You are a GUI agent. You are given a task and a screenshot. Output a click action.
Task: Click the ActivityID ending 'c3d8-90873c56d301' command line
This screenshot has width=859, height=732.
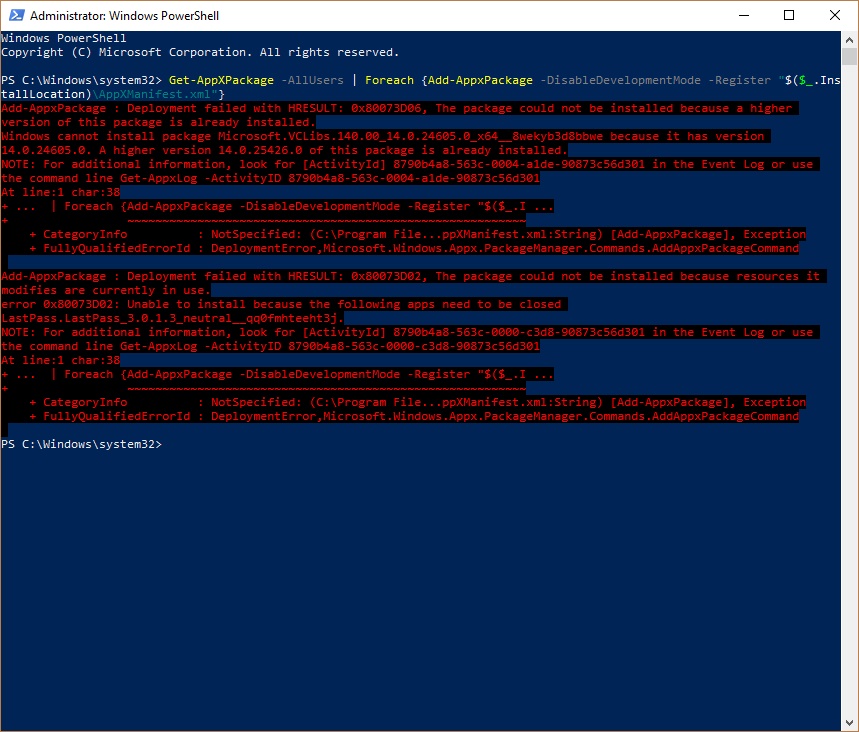[271, 346]
